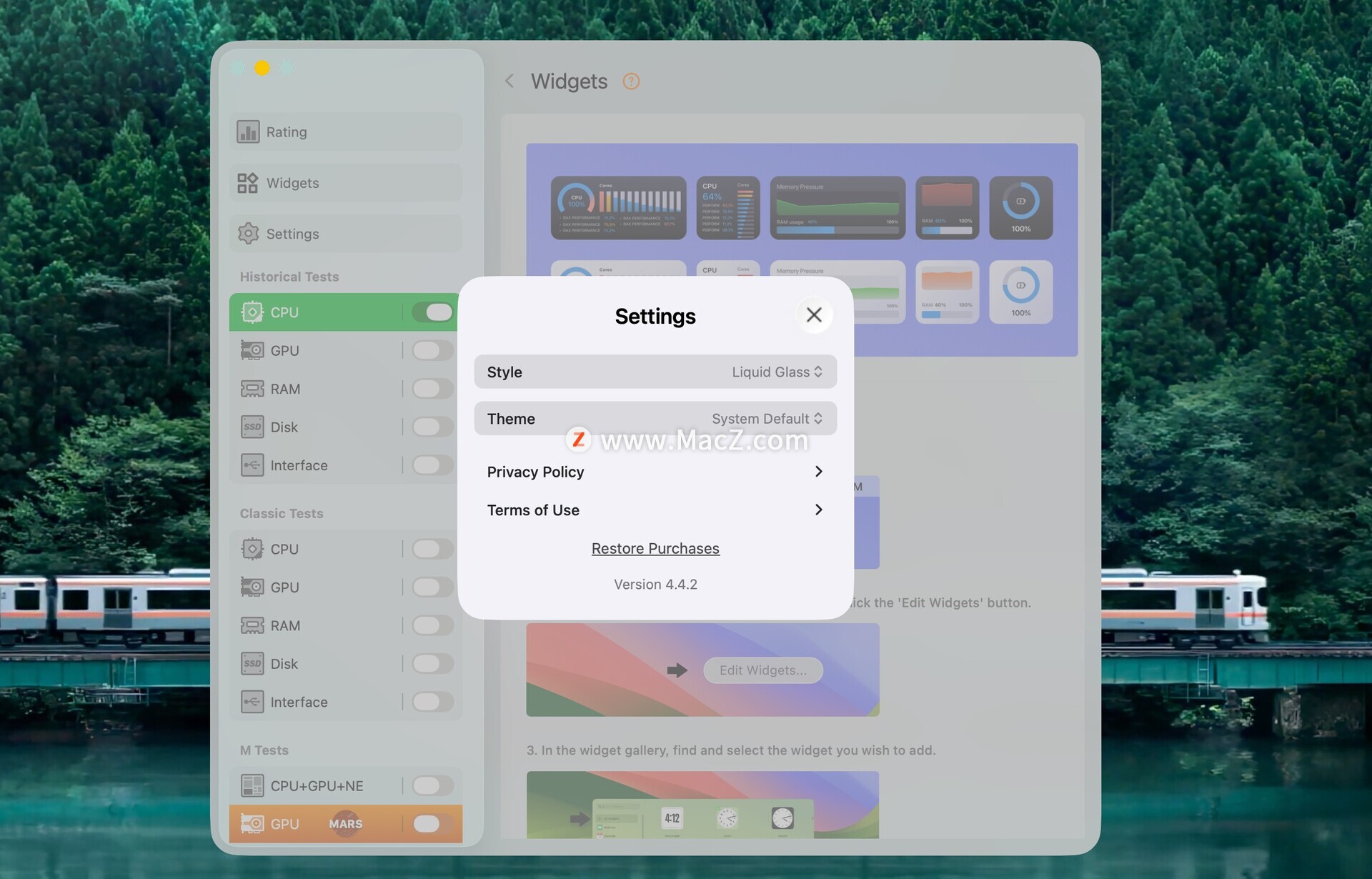Open the Style dropdown showing Liquid Glass
This screenshot has height=879, width=1372.
pyautogui.click(x=655, y=372)
